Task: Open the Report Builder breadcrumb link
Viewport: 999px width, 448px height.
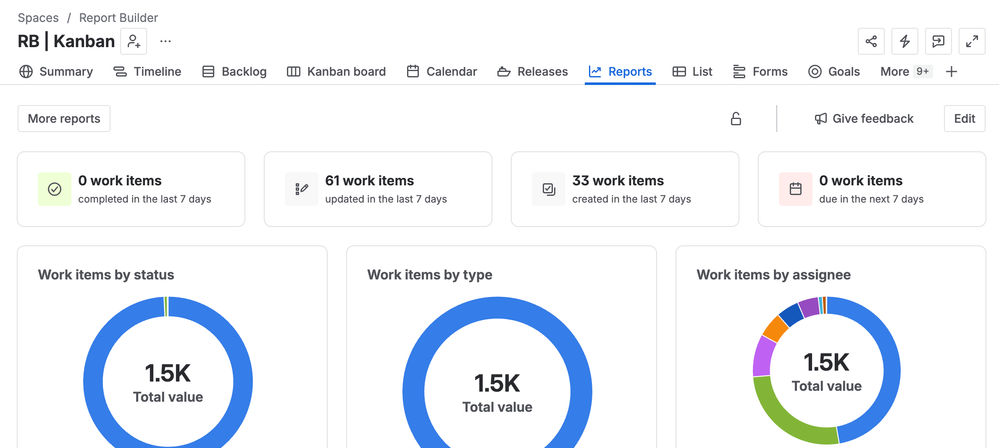Action: 119,18
